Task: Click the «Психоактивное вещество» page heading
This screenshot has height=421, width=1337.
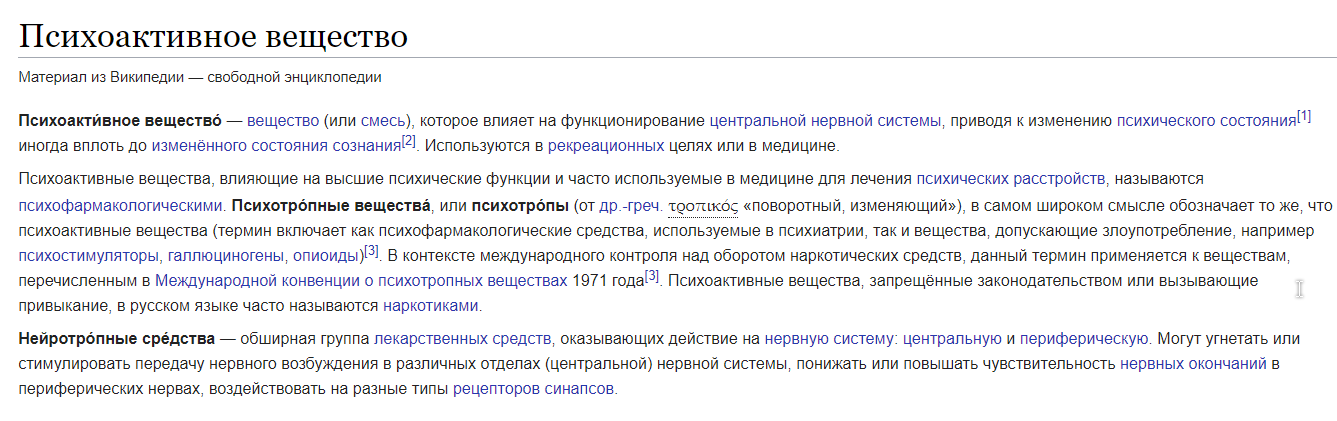Action: [x=213, y=37]
